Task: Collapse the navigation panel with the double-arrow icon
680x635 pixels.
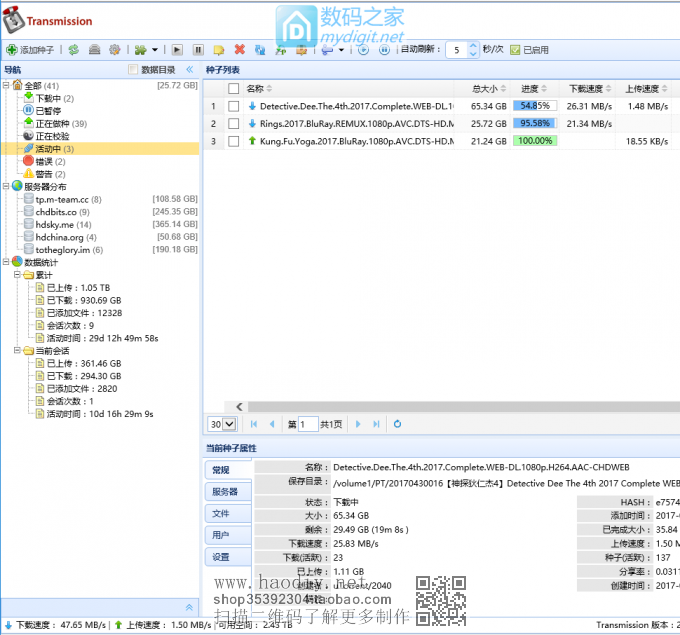Action: click(x=190, y=607)
